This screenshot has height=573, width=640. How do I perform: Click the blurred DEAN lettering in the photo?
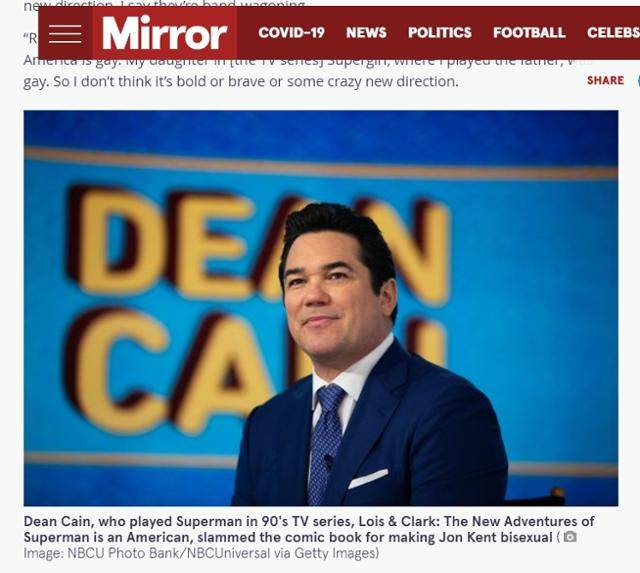257,245
